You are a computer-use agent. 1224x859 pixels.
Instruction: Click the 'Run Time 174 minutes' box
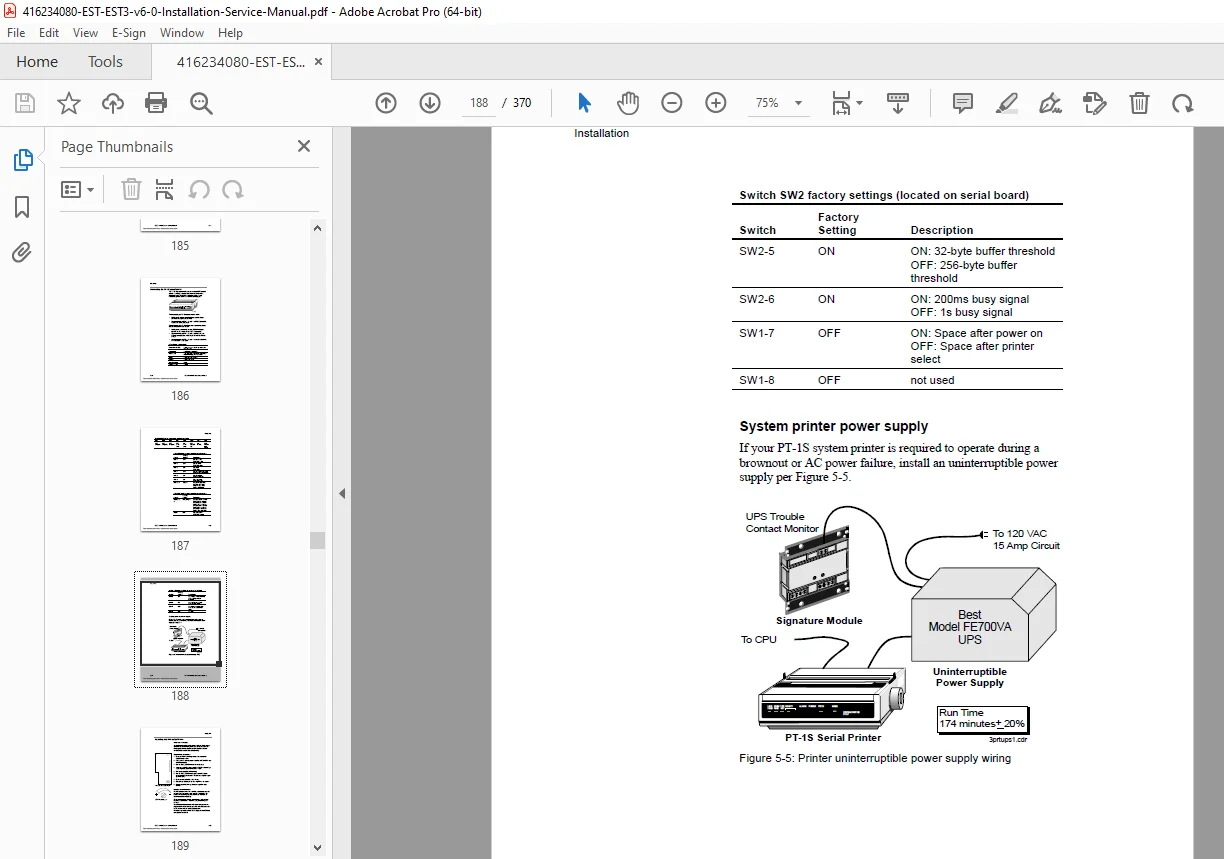(982, 719)
